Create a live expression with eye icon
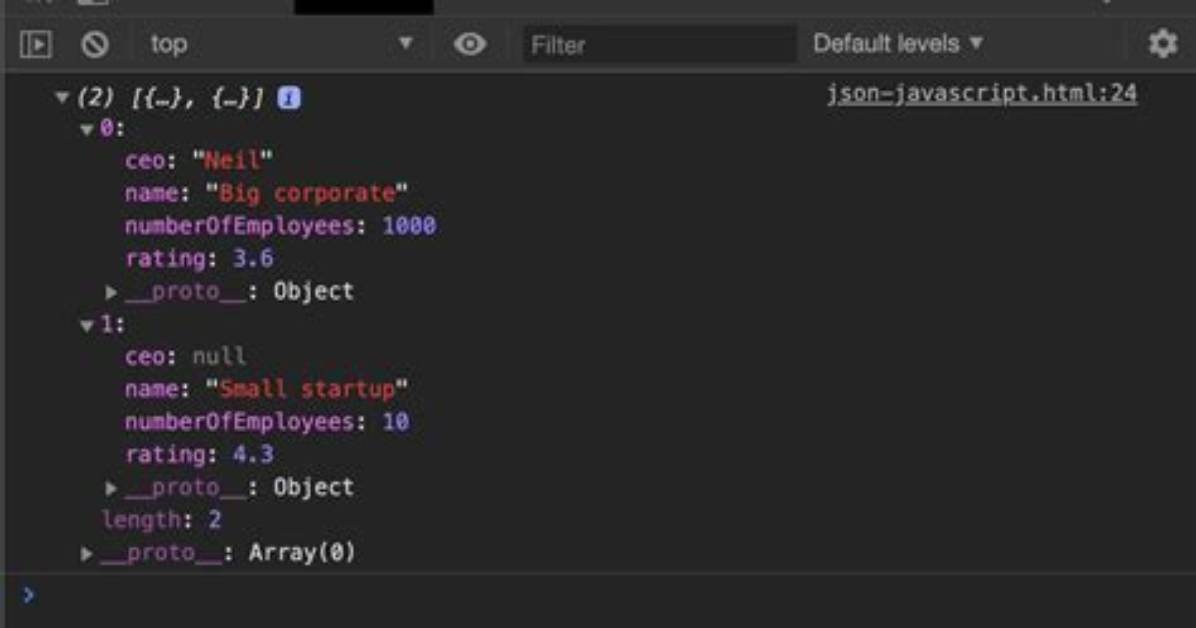Screen dimensions: 1196x628 pyautogui.click(x=470, y=44)
